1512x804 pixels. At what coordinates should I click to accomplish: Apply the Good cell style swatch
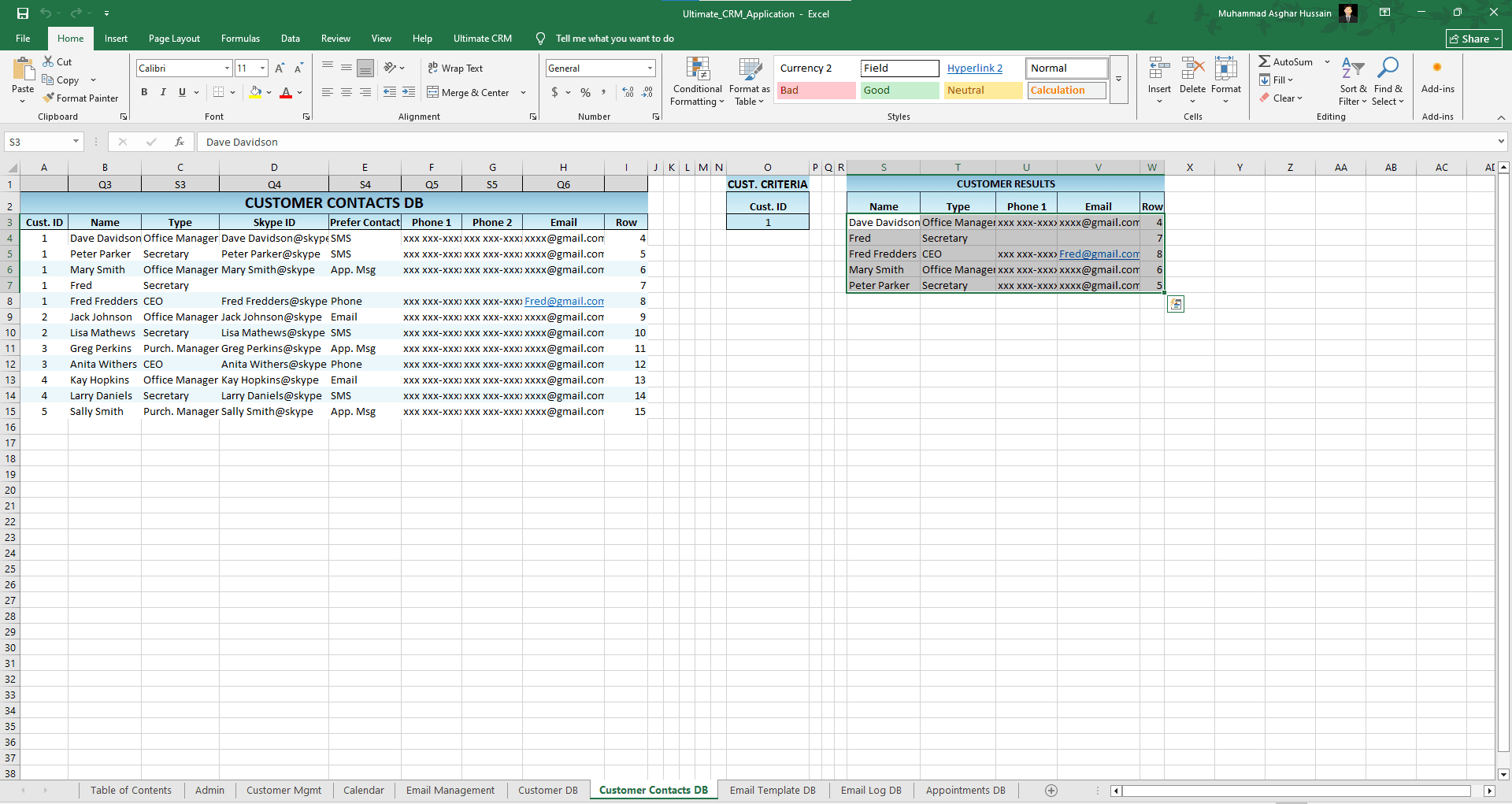(x=900, y=91)
